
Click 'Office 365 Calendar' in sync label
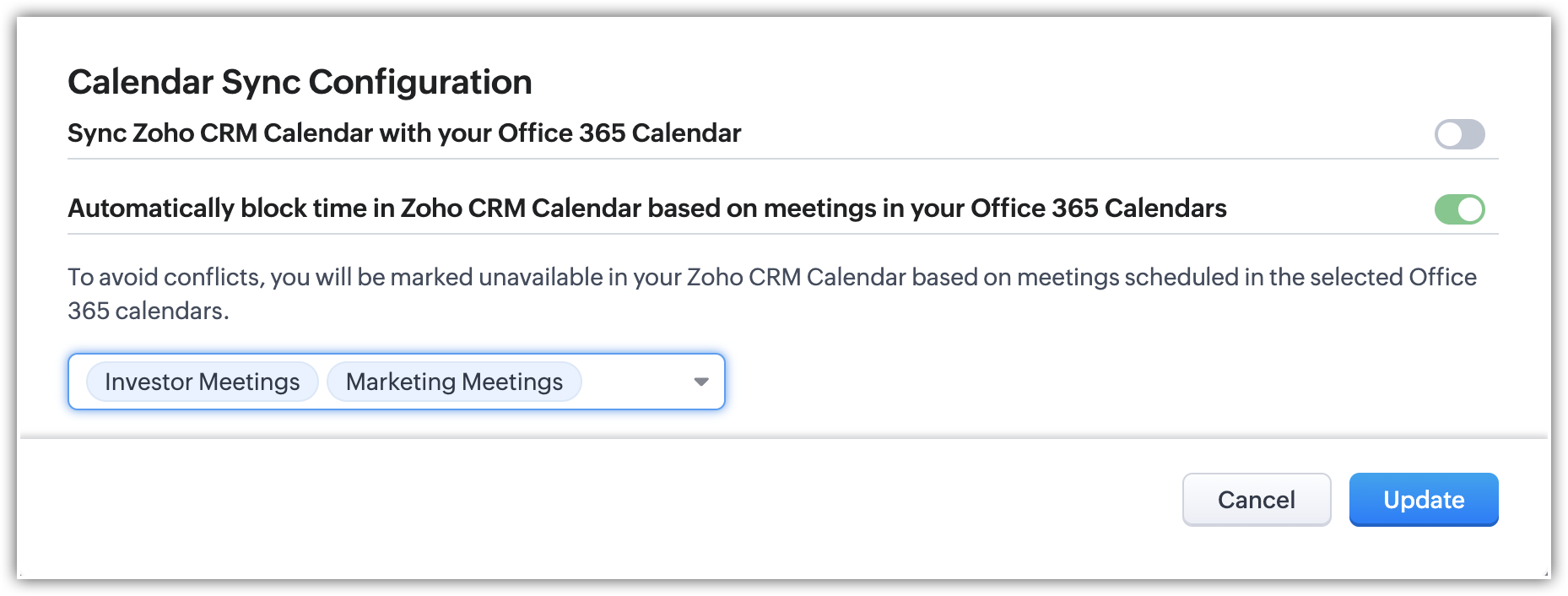pyautogui.click(x=619, y=133)
